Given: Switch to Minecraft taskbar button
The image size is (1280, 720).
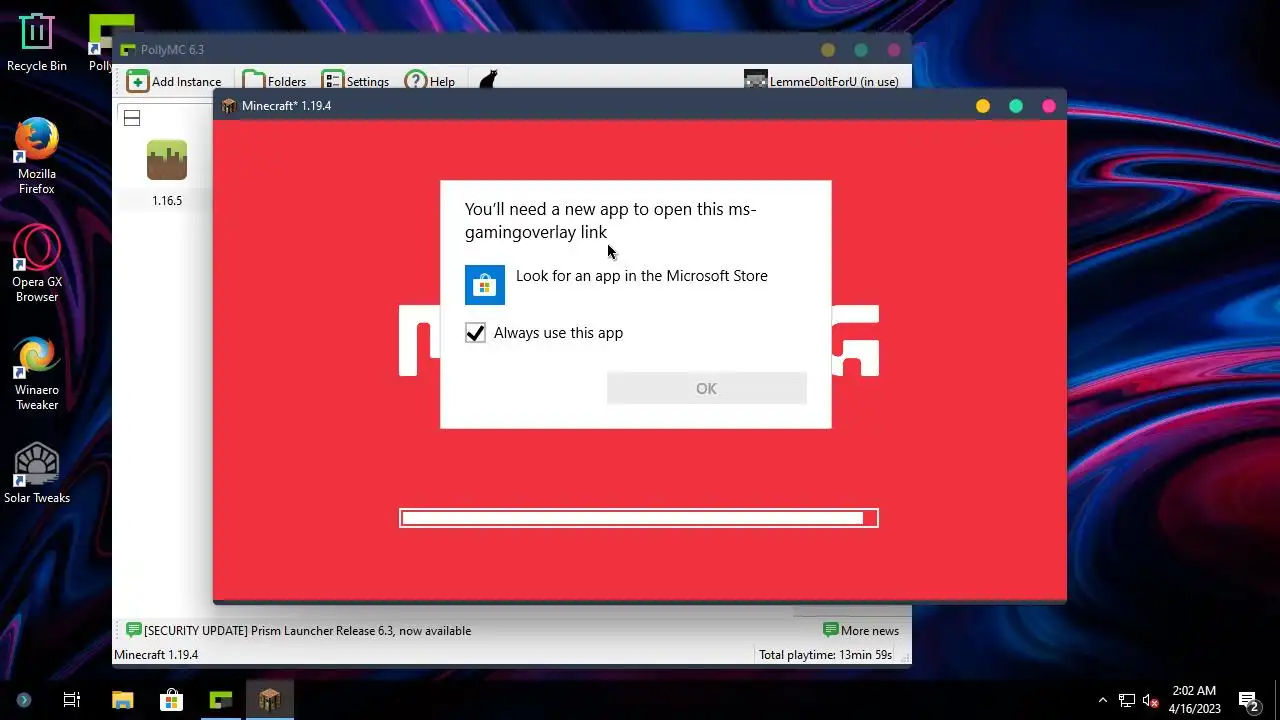Looking at the screenshot, I should pos(270,700).
